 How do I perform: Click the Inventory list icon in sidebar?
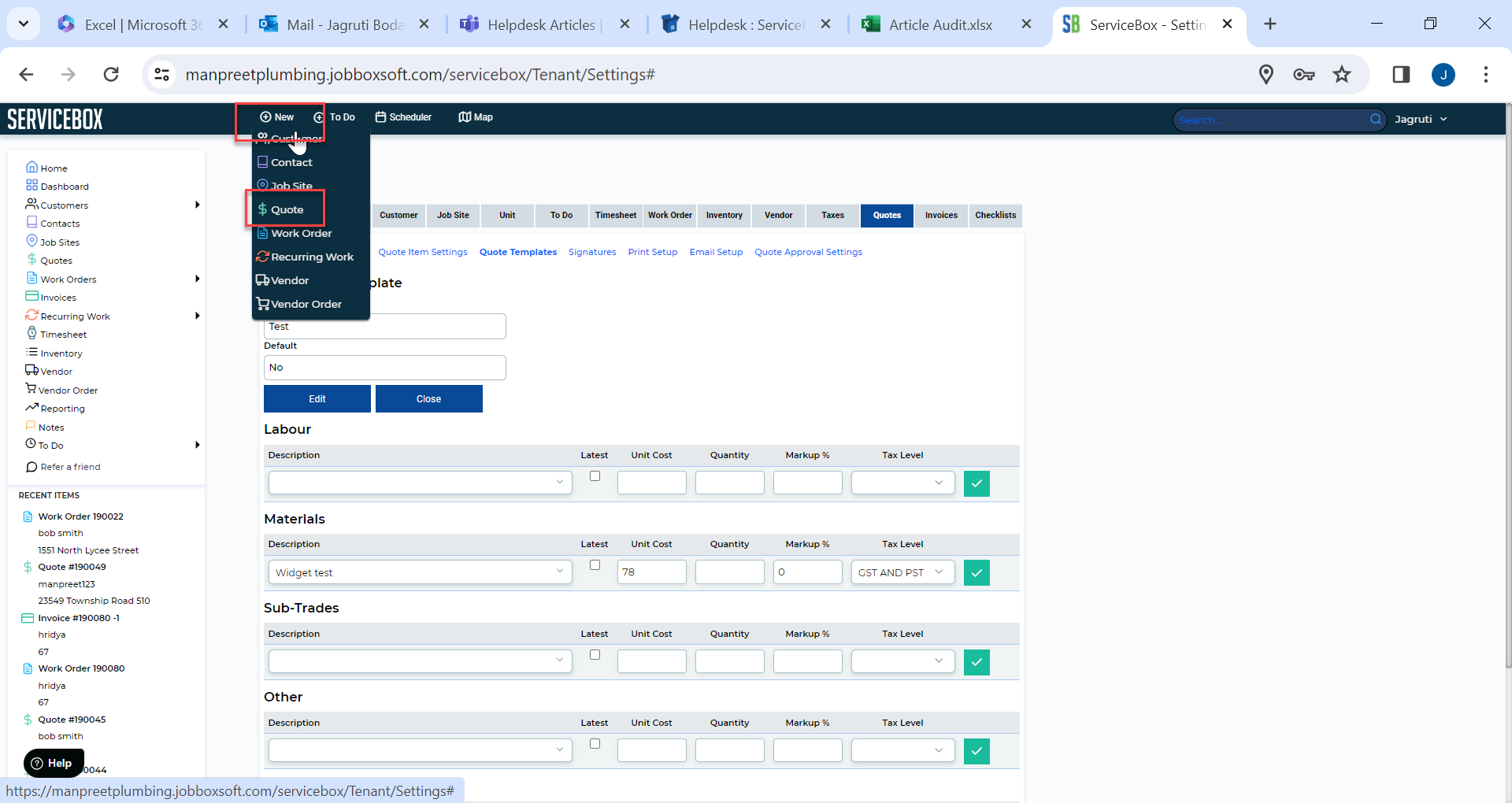(x=31, y=352)
